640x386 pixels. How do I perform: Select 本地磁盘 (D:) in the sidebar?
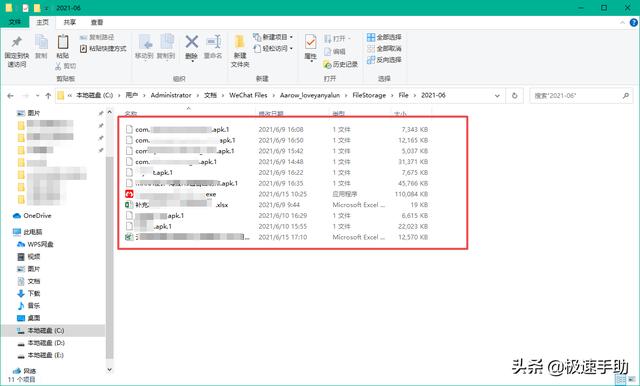[x=41, y=343]
